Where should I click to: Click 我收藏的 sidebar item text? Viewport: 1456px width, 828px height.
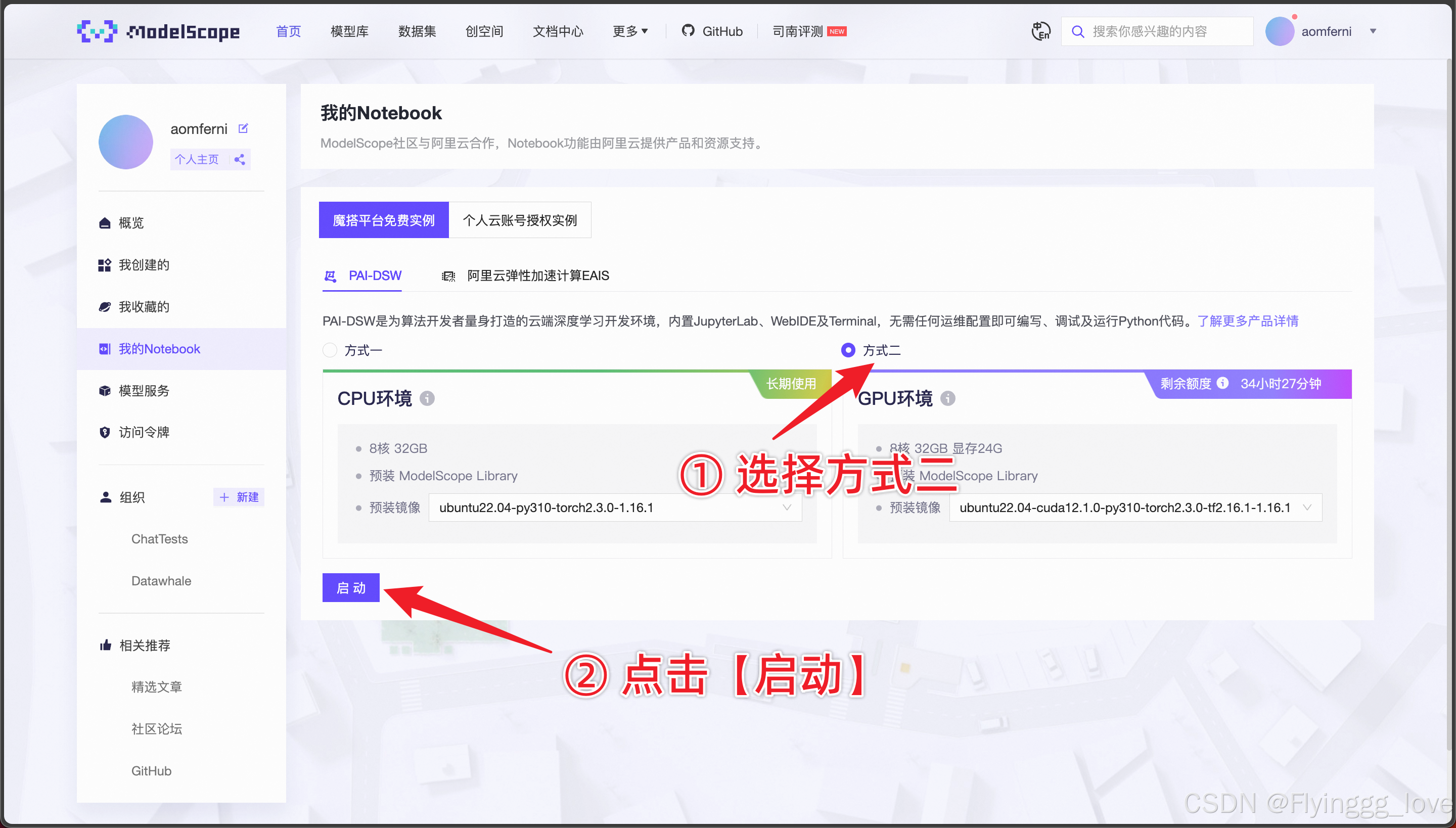[145, 307]
